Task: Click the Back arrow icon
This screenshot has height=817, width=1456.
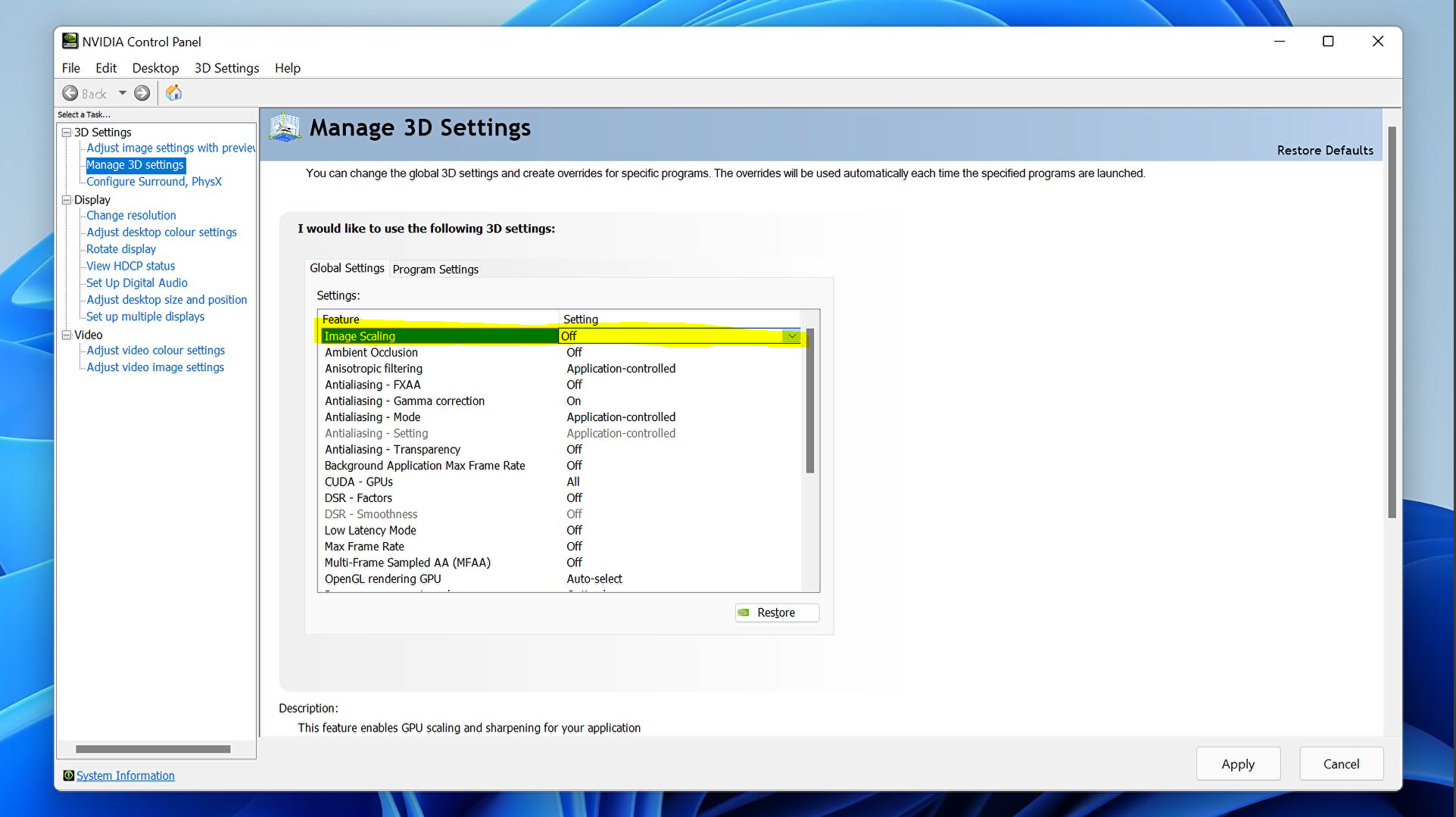Action: (70, 93)
